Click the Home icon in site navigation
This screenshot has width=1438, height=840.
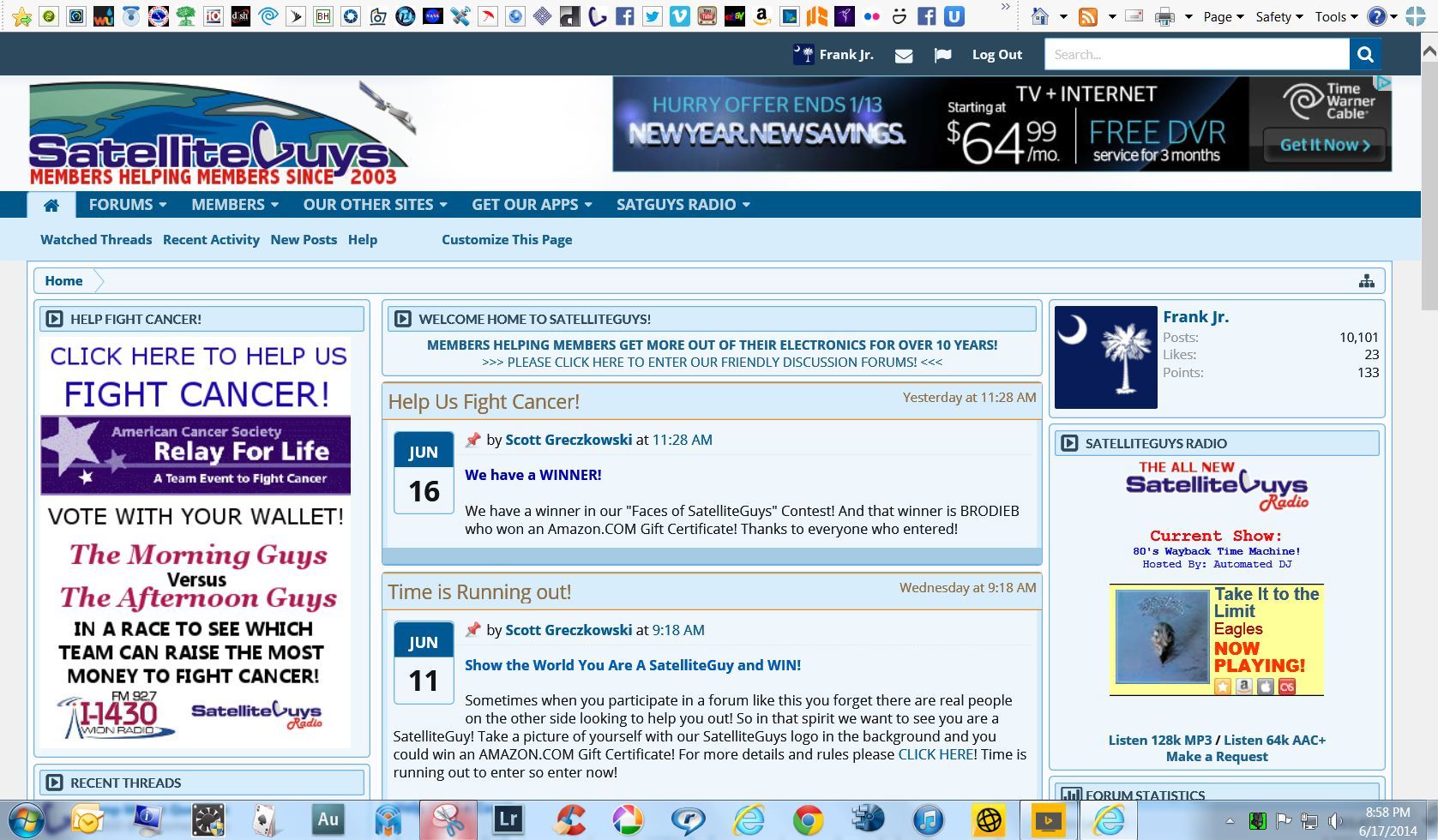[x=51, y=205]
